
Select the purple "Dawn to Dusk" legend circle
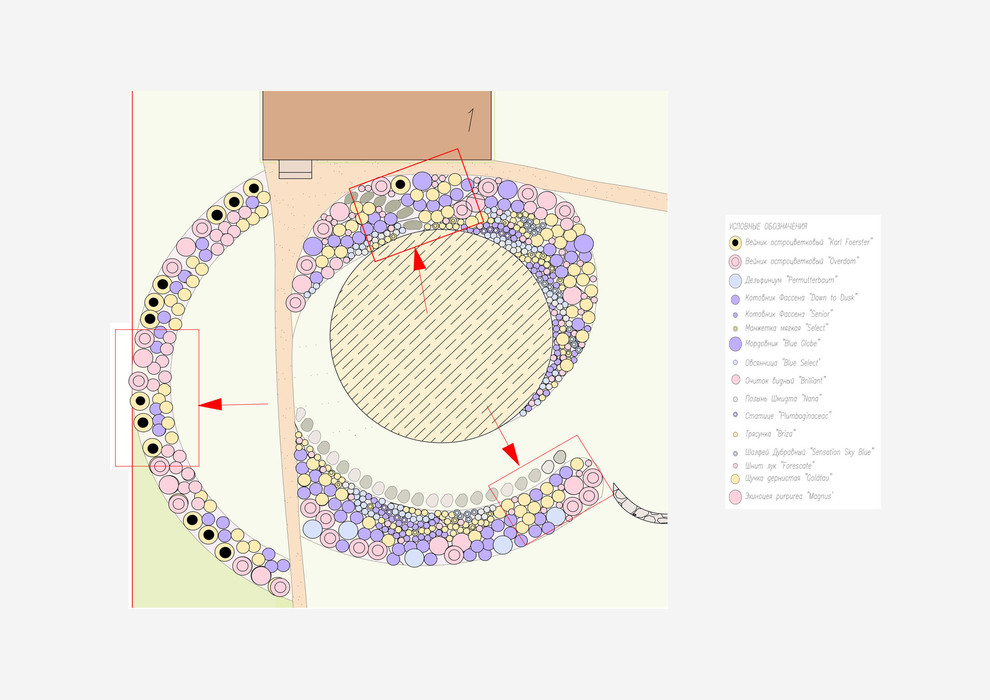pos(735,299)
